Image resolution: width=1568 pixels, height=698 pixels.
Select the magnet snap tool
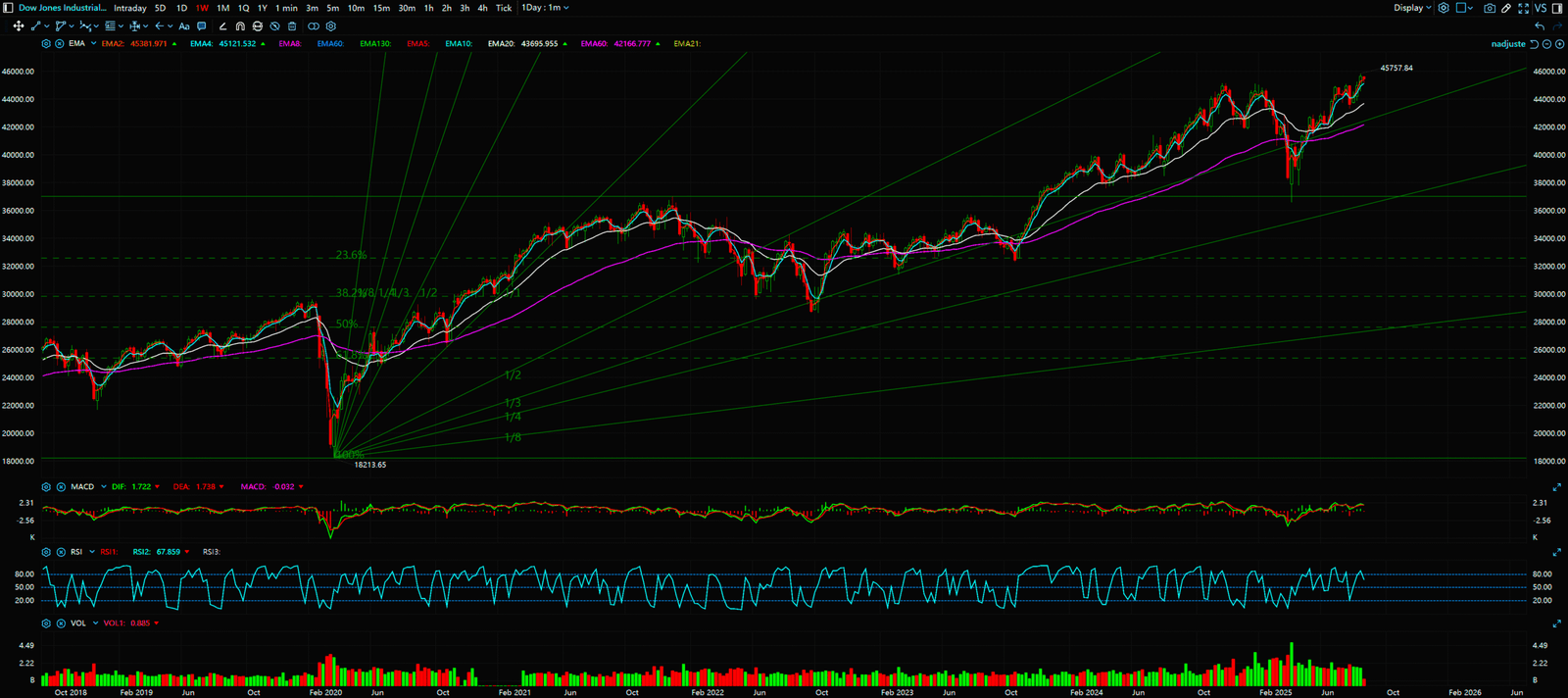240,26
